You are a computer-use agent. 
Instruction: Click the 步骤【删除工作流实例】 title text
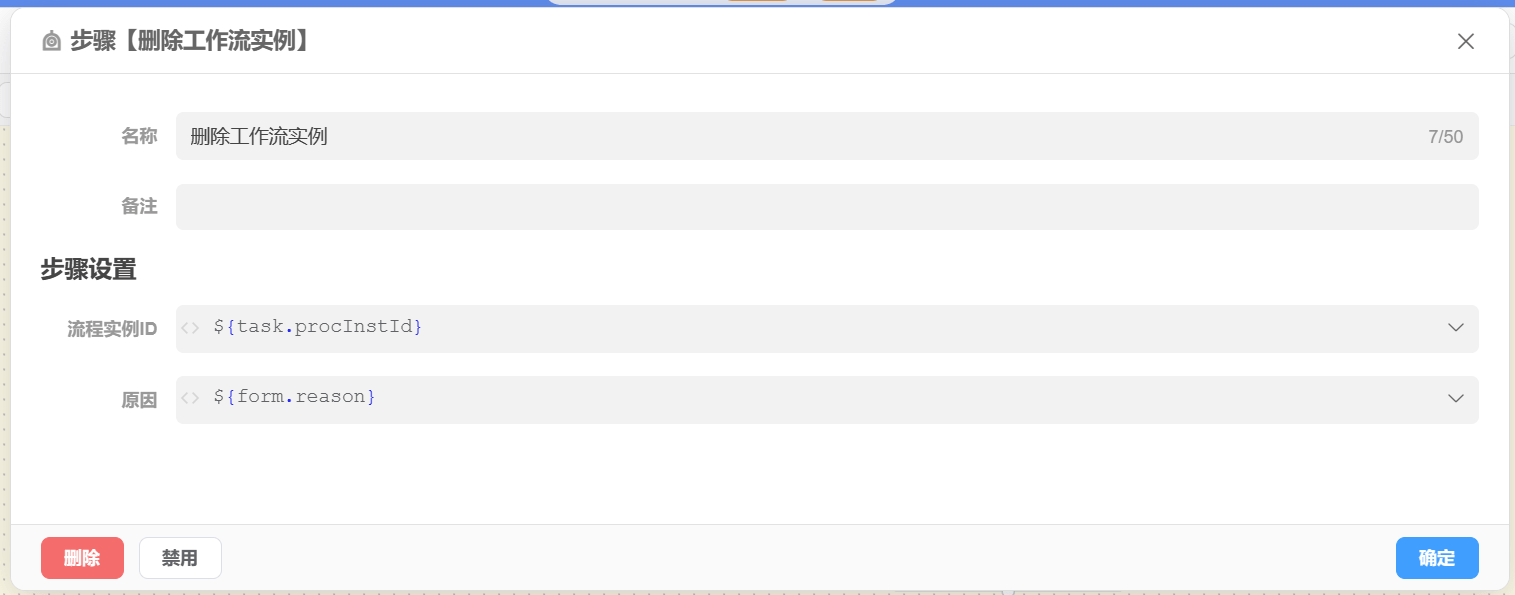coord(190,41)
